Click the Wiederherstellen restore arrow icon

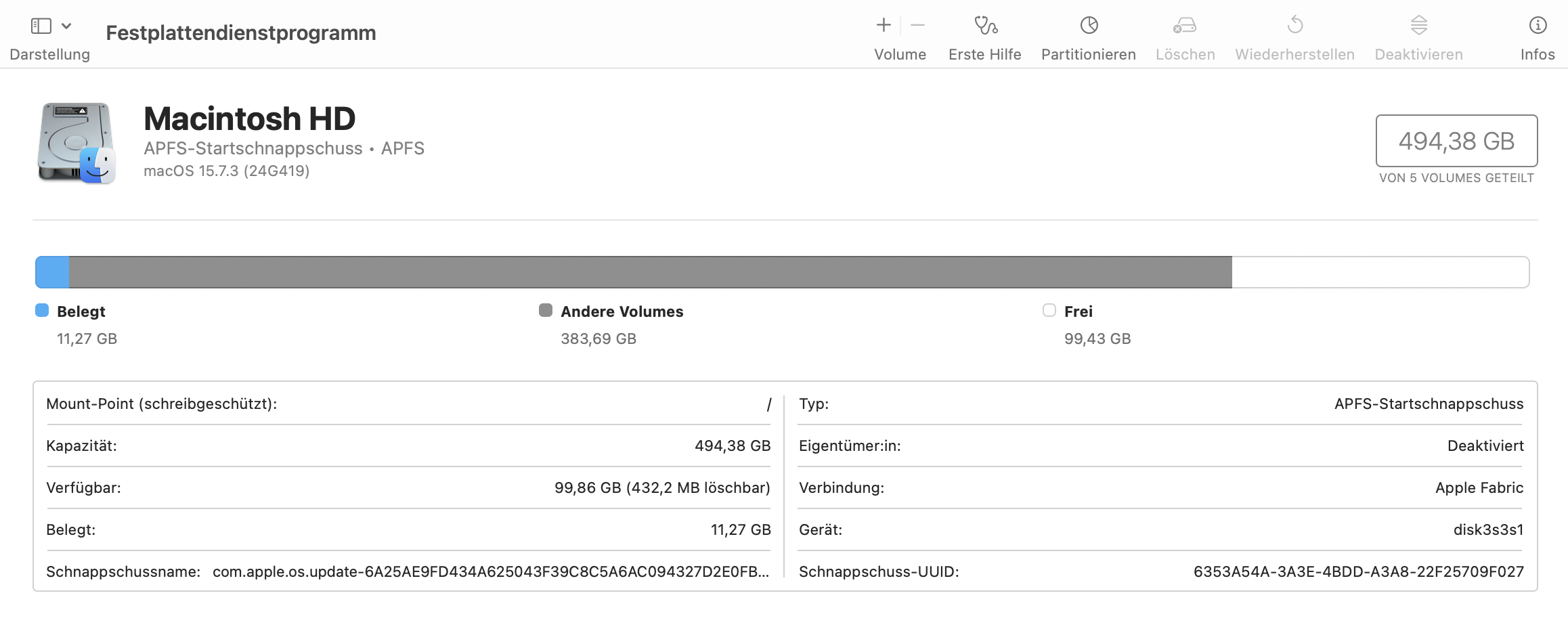[x=1294, y=26]
